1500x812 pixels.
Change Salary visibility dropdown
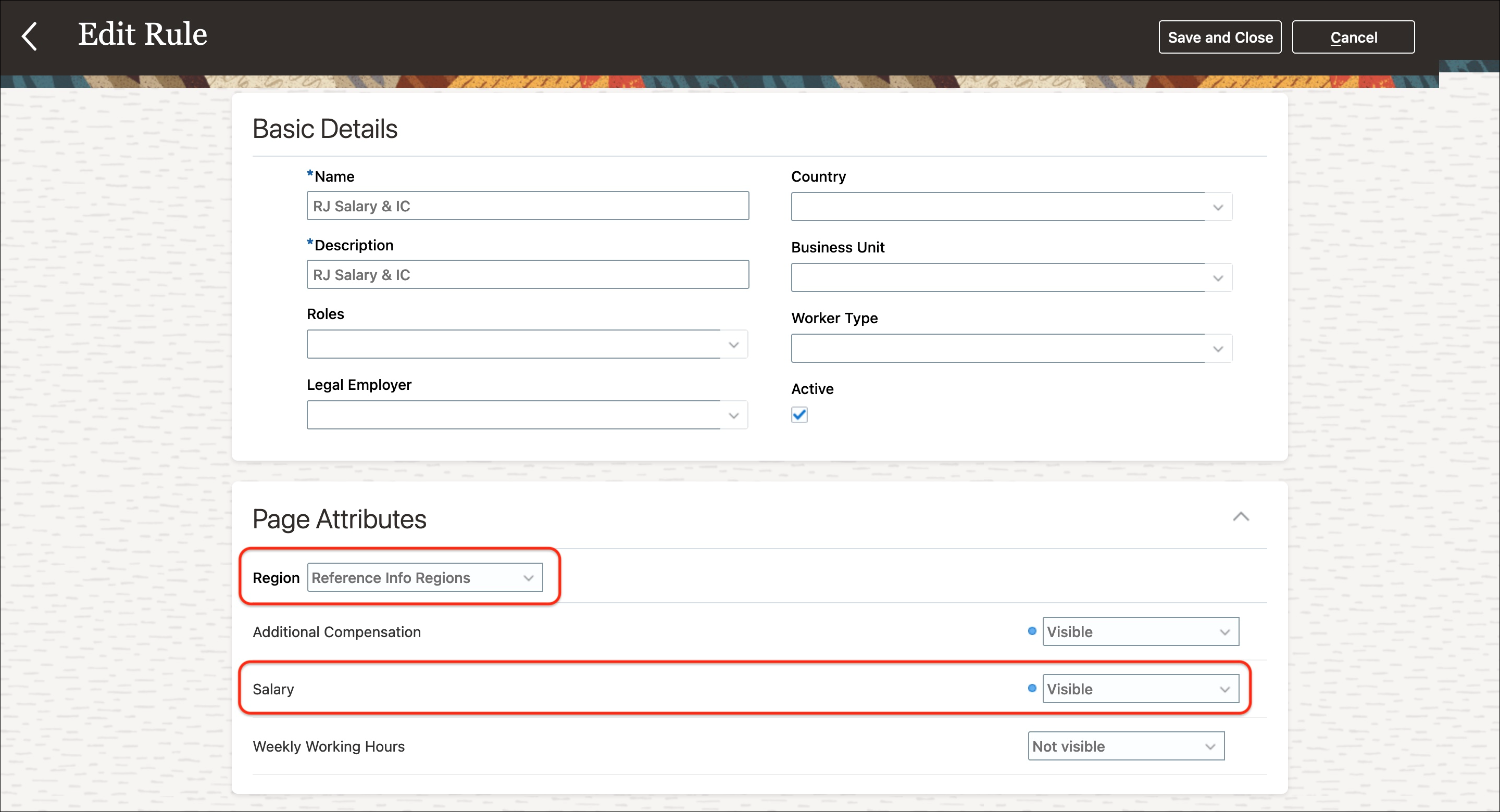pyautogui.click(x=1140, y=689)
